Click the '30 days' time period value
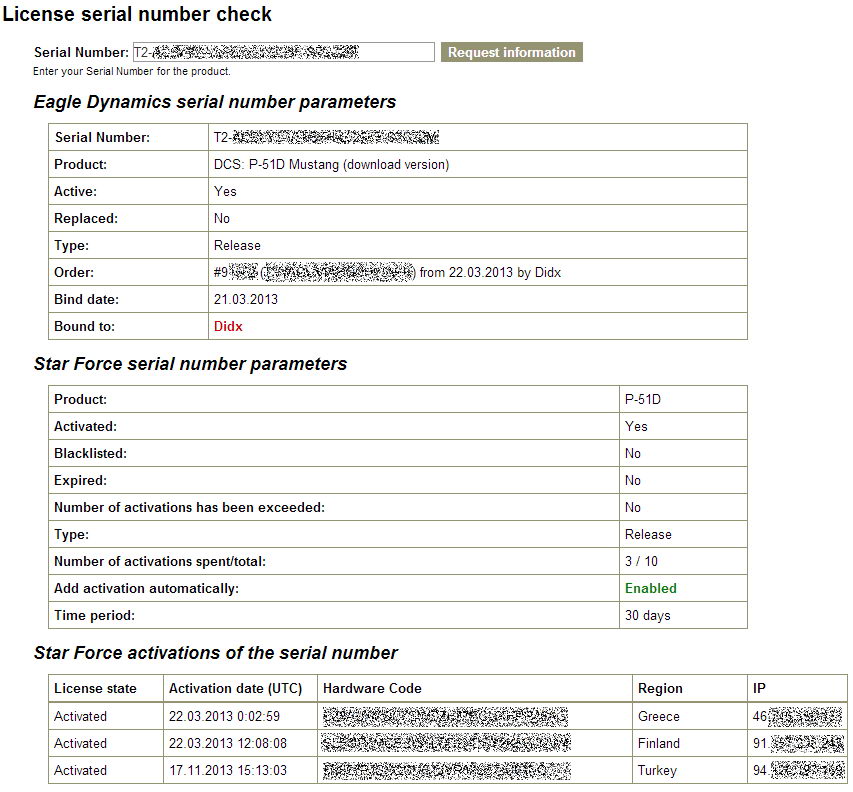 pyautogui.click(x=647, y=616)
